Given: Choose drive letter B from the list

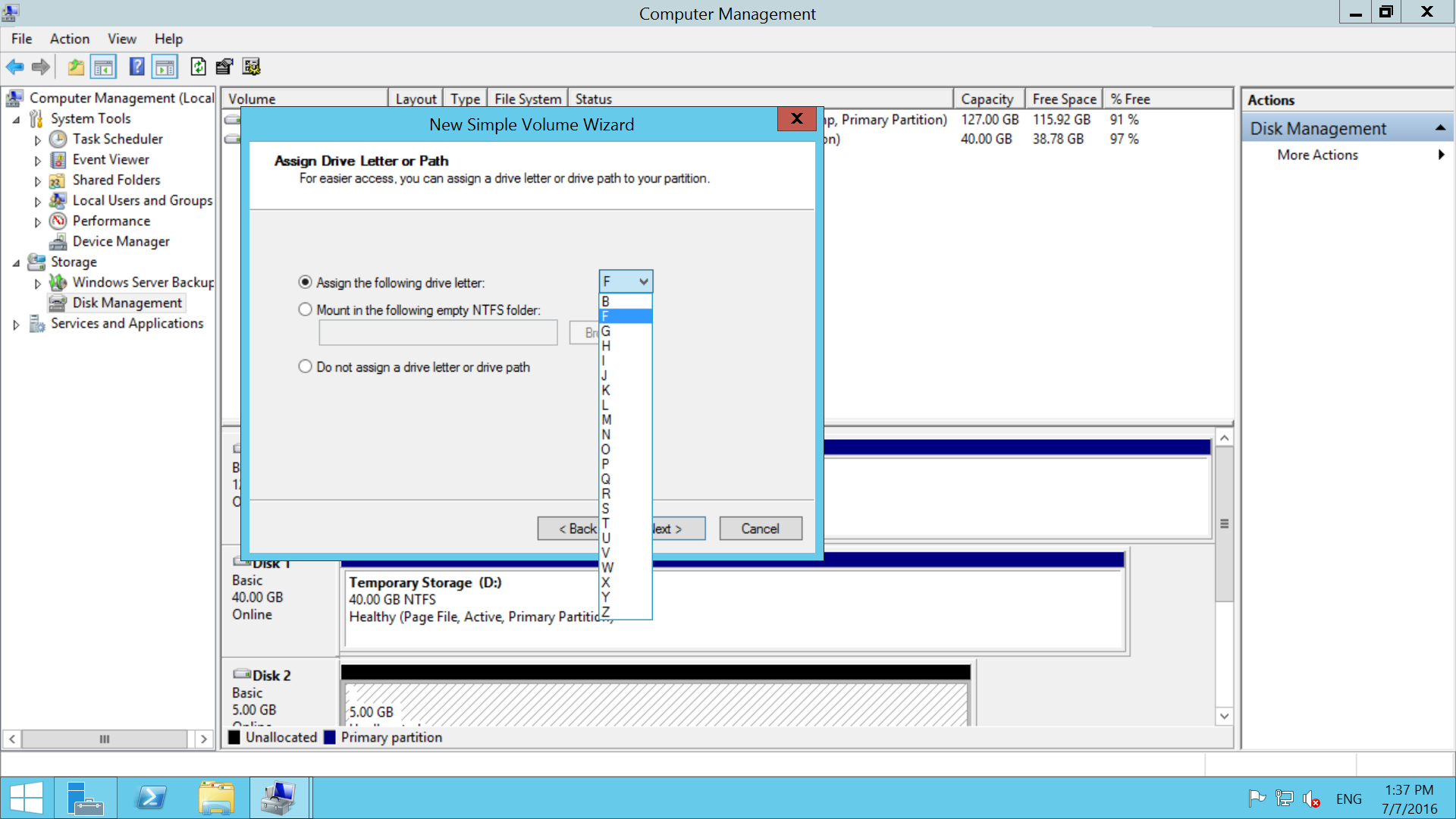Looking at the screenshot, I should tap(626, 301).
